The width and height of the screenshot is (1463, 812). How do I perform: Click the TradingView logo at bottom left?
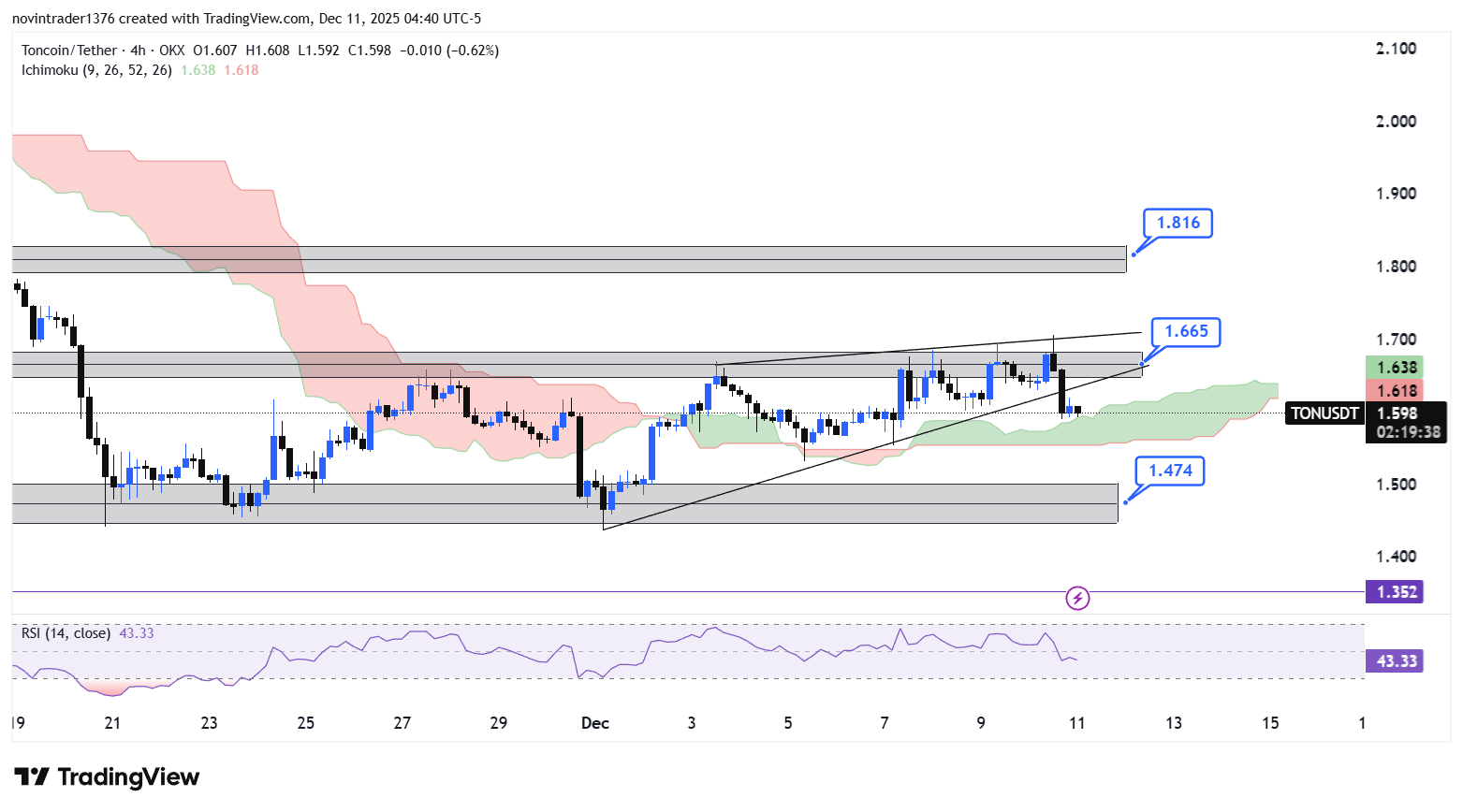(107, 777)
